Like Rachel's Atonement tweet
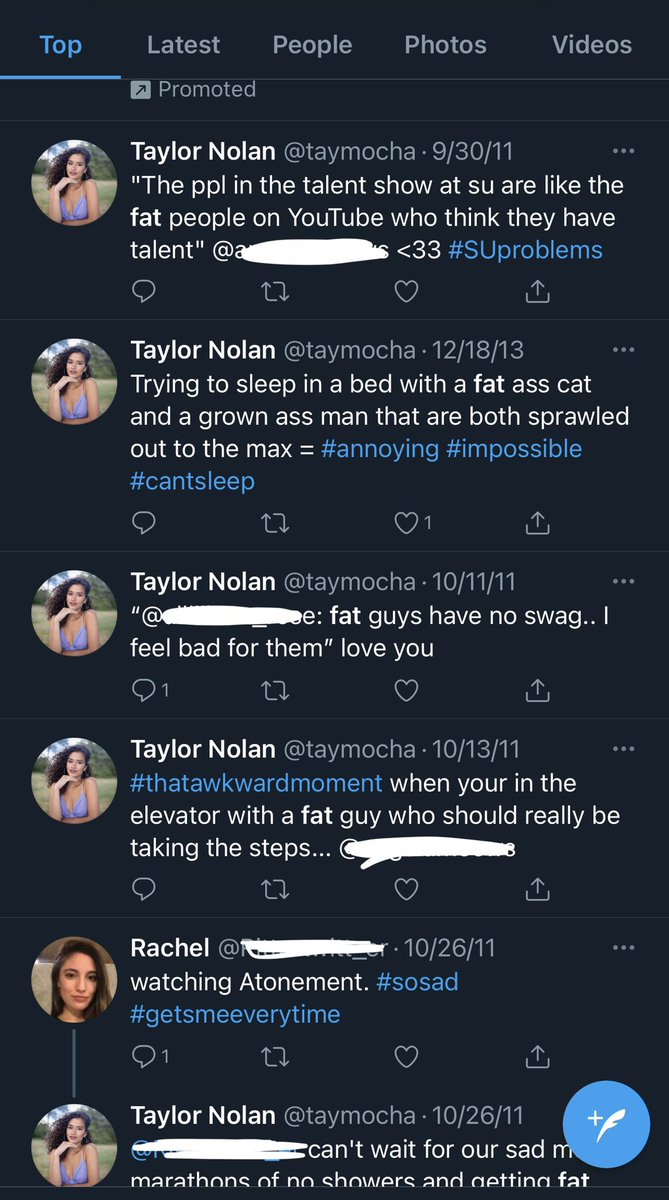This screenshot has height=1200, width=669. (405, 1056)
